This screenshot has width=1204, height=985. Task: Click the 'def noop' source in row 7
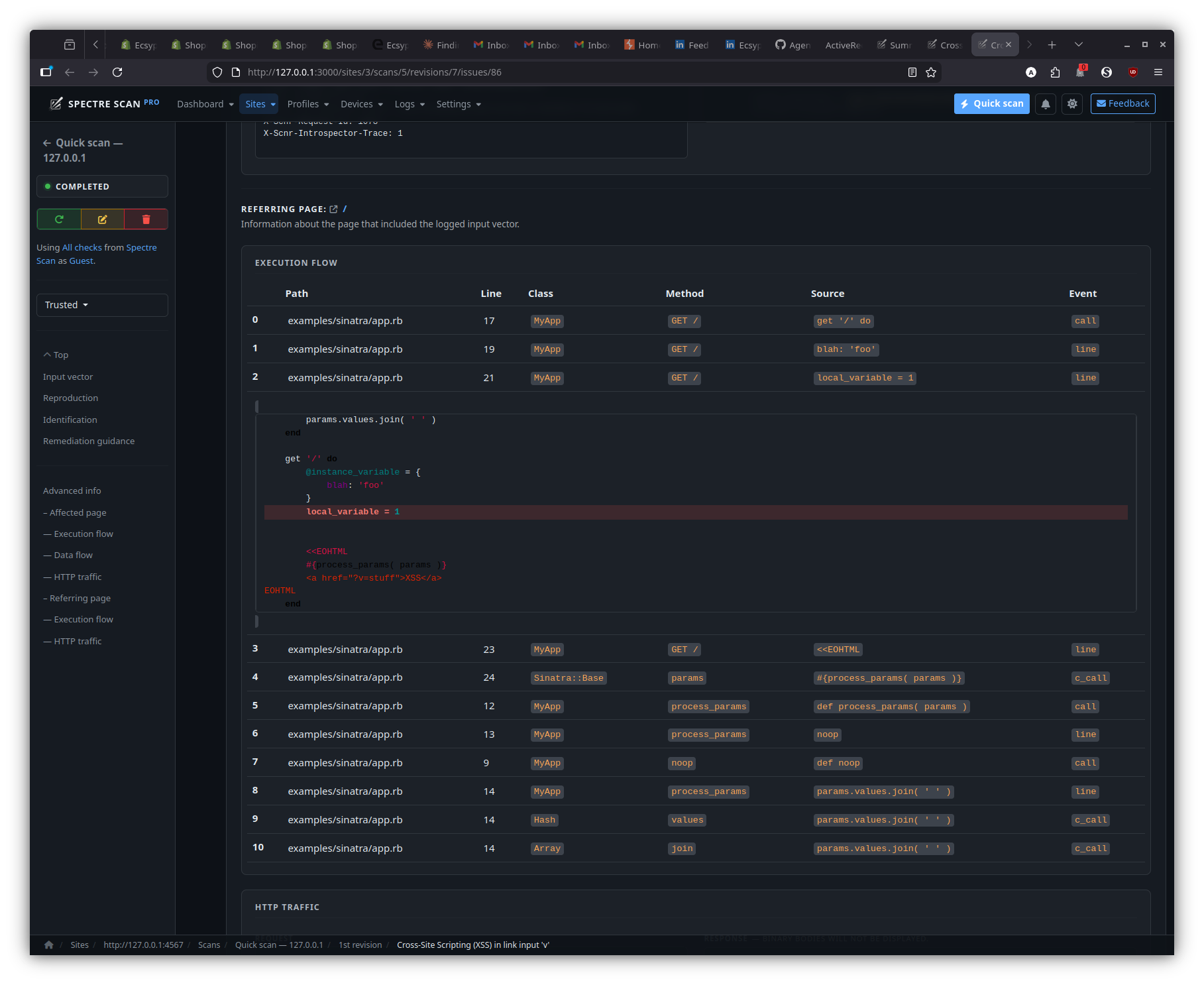point(838,764)
